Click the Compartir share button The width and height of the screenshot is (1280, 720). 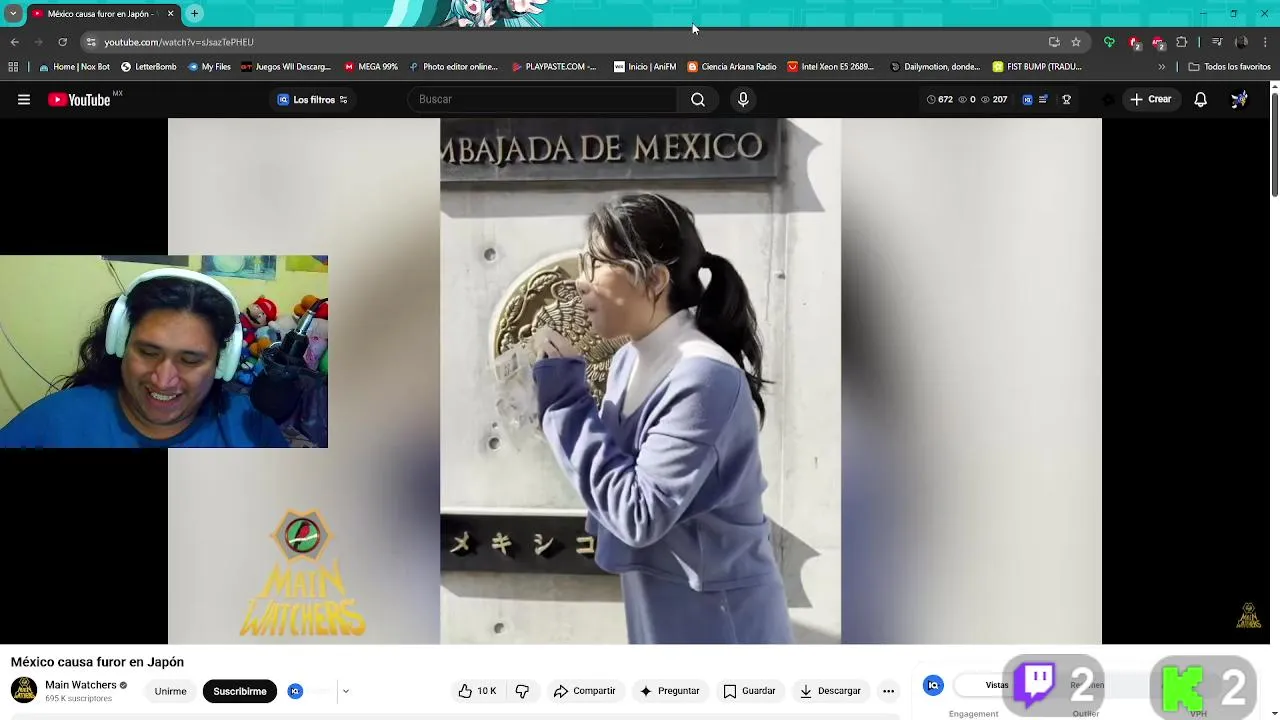(x=584, y=691)
